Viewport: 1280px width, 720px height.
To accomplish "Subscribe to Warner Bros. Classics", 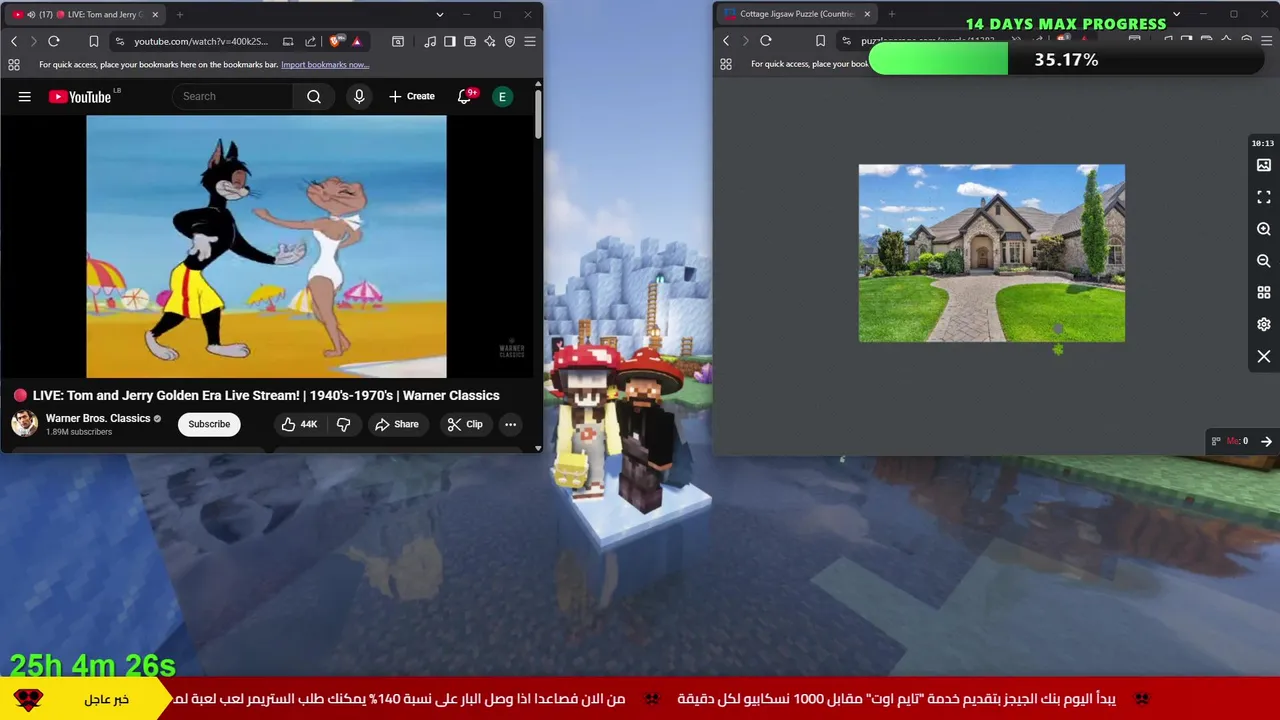I will [x=209, y=424].
